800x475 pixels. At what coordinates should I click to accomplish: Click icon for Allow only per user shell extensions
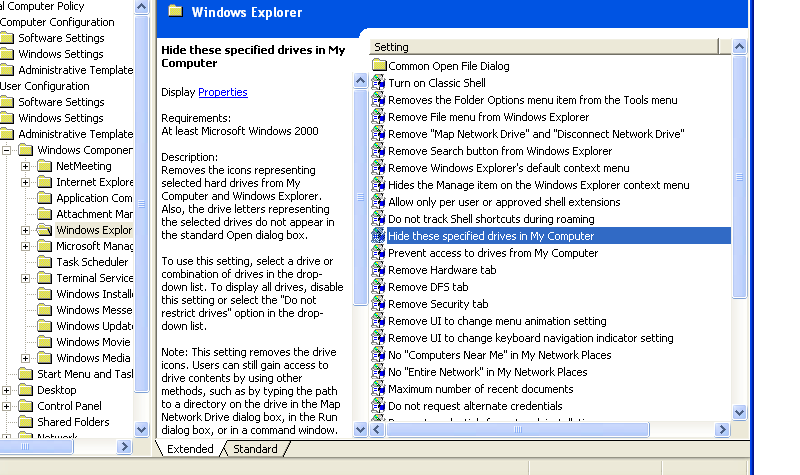(x=378, y=202)
